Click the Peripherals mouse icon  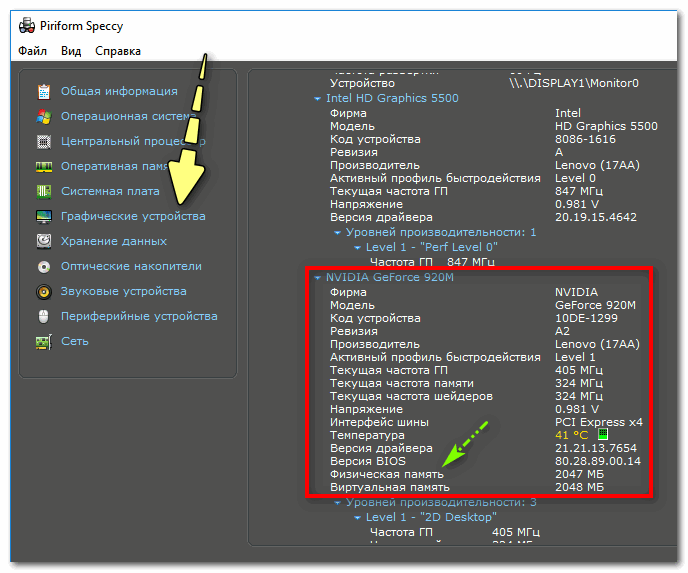(43, 316)
